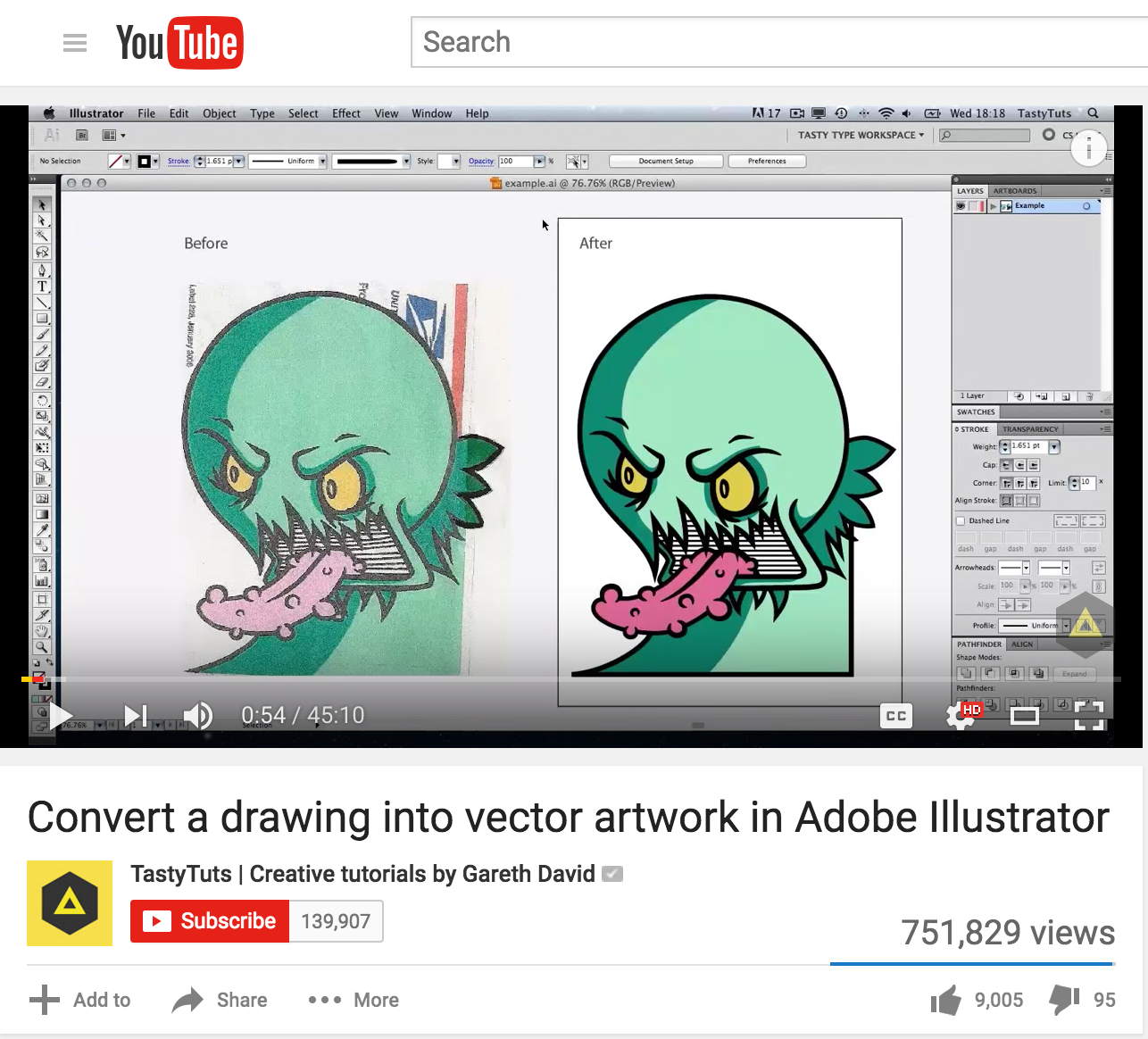Click the Add to button
Image resolution: width=1148 pixels, height=1039 pixels.
click(79, 1001)
